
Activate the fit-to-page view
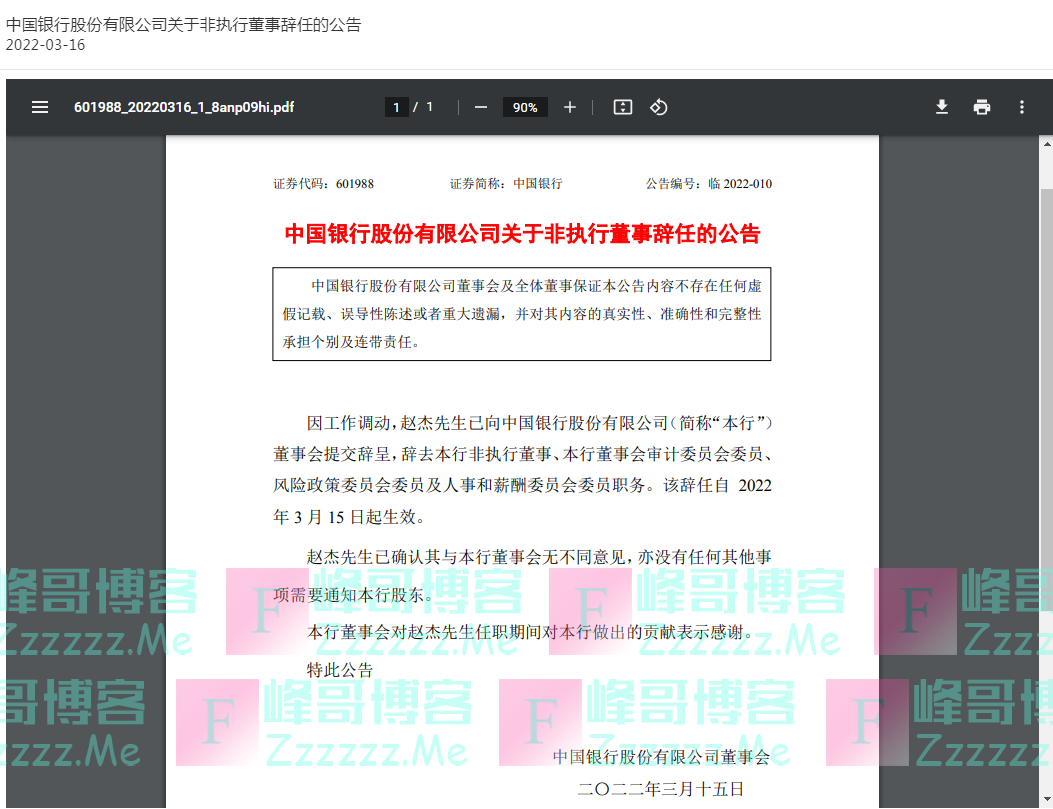[x=621, y=106]
